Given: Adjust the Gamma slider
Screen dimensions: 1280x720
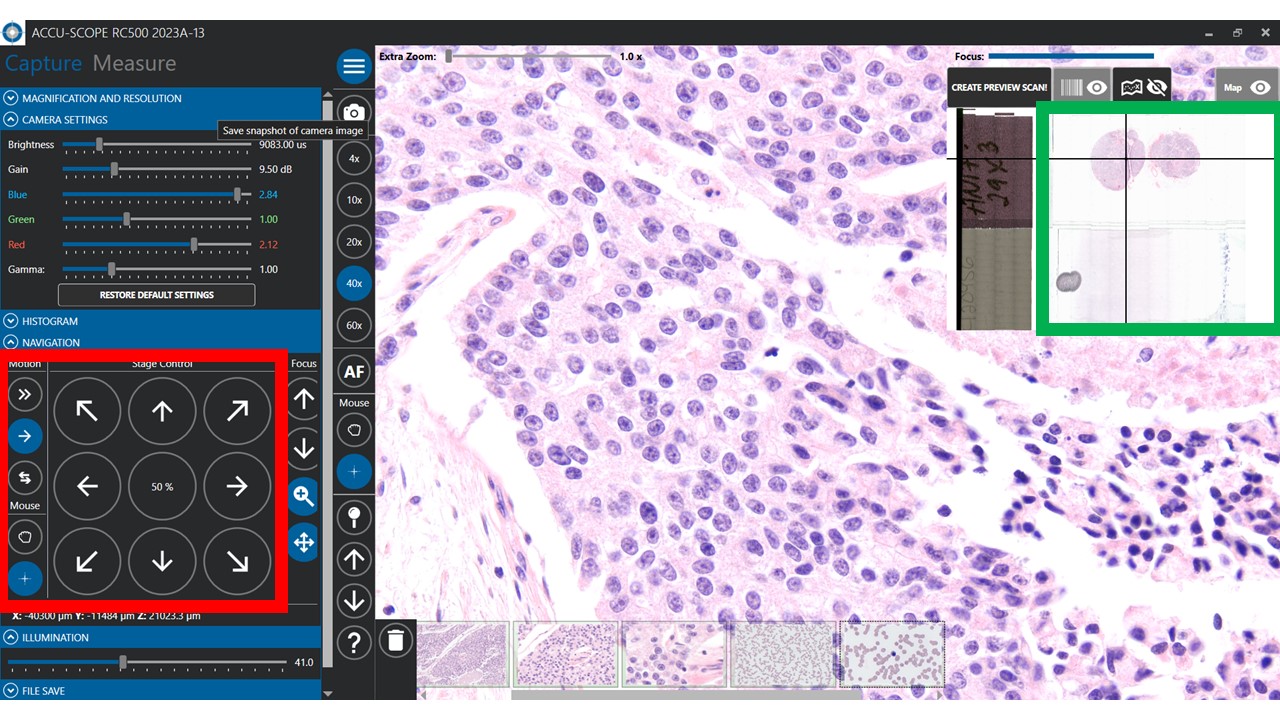Looking at the screenshot, I should [x=157, y=269].
